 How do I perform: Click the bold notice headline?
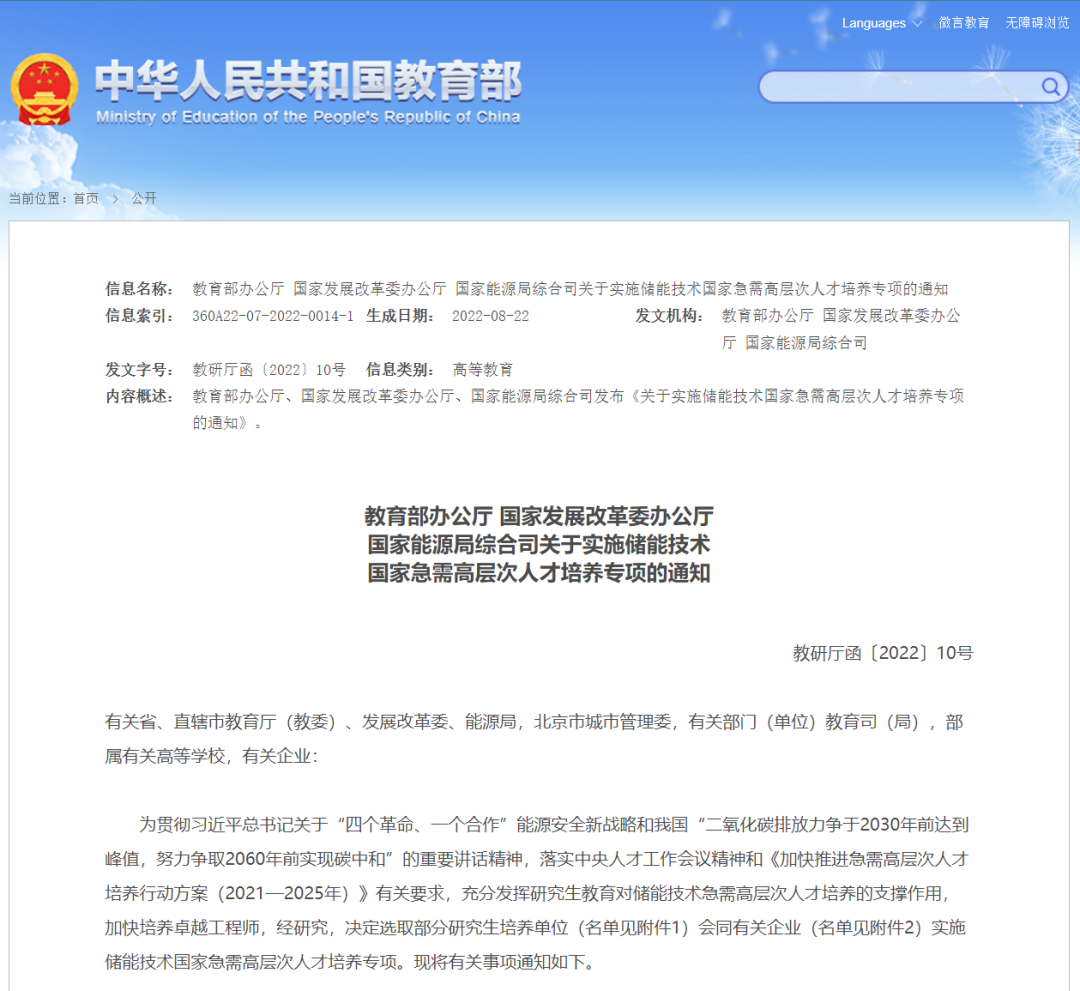(x=539, y=544)
